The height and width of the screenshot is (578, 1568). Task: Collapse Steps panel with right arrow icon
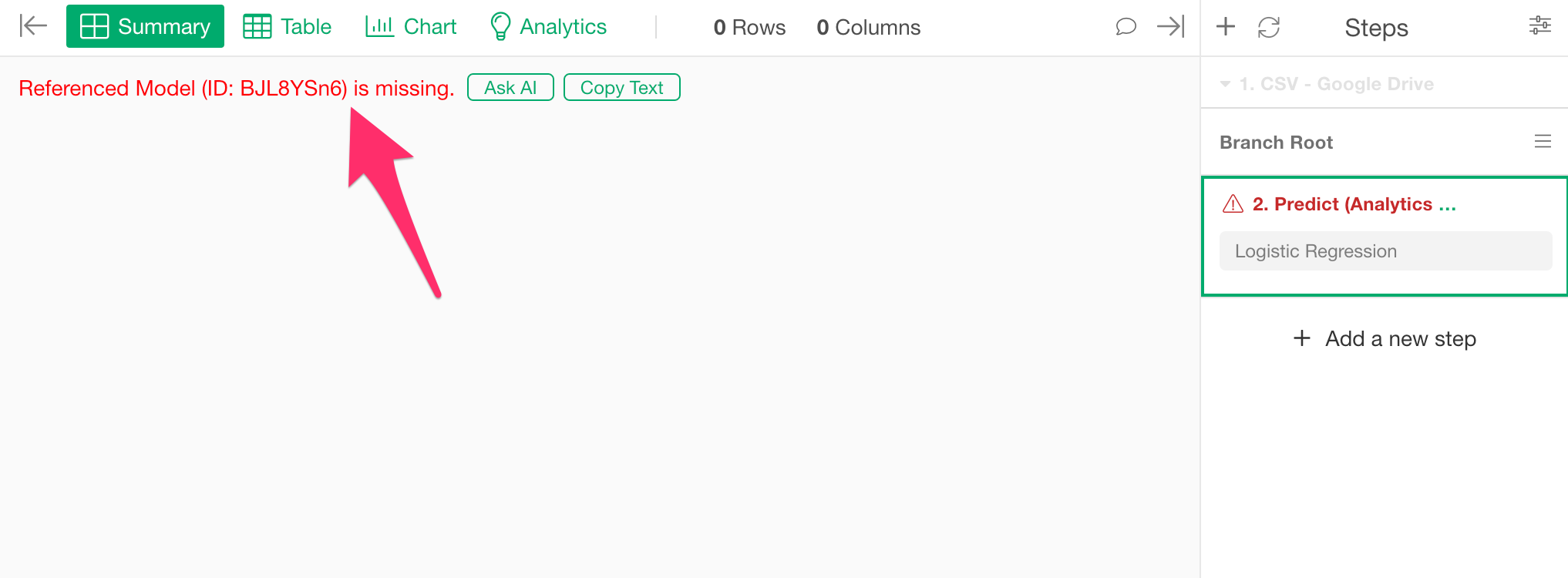[x=1170, y=27]
